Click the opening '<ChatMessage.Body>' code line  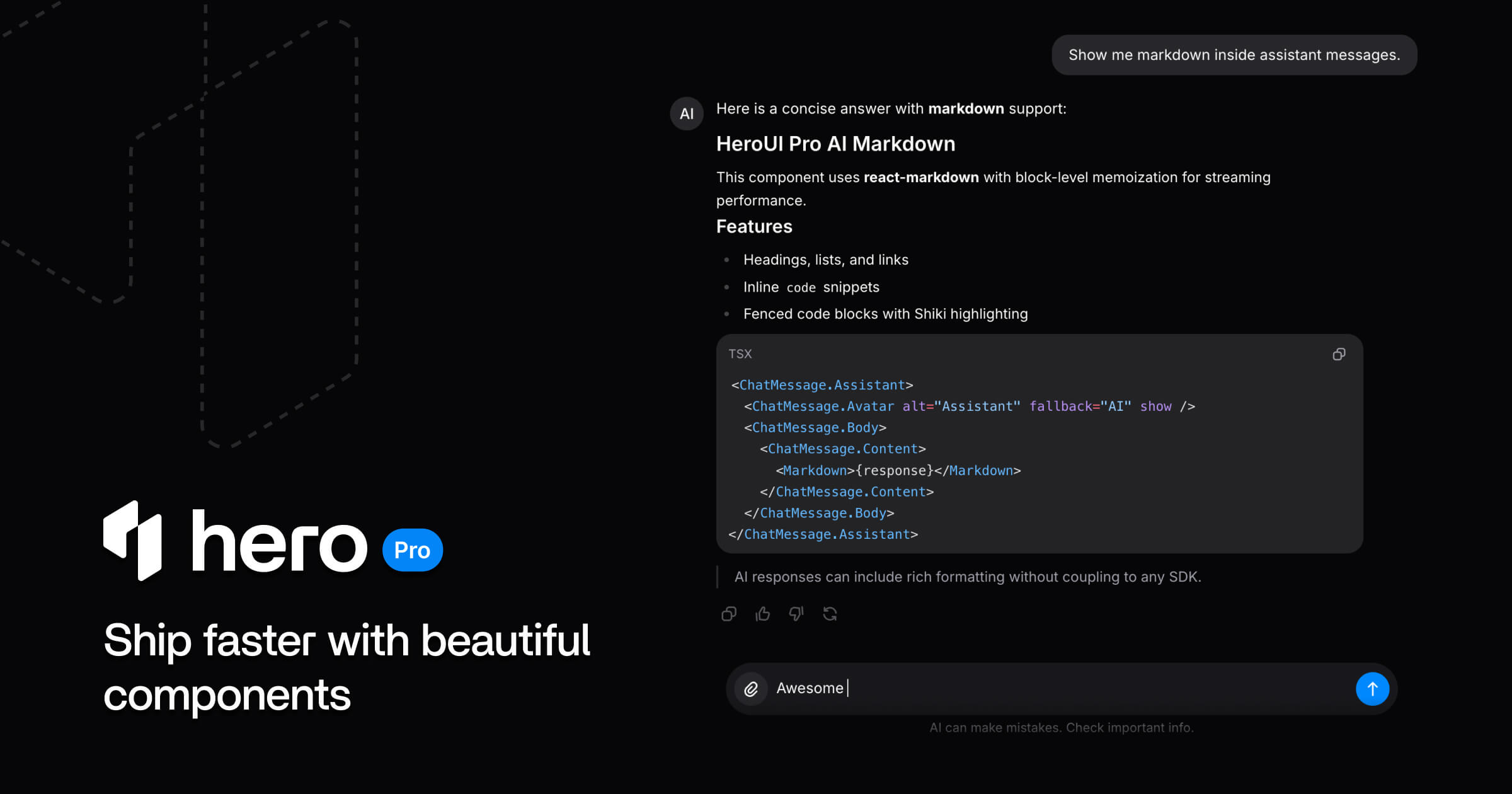tap(815, 428)
